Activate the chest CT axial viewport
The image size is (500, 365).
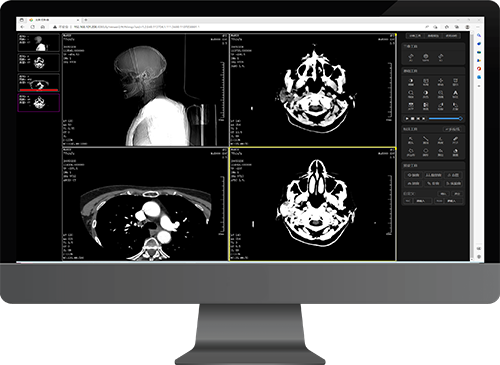(x=145, y=204)
